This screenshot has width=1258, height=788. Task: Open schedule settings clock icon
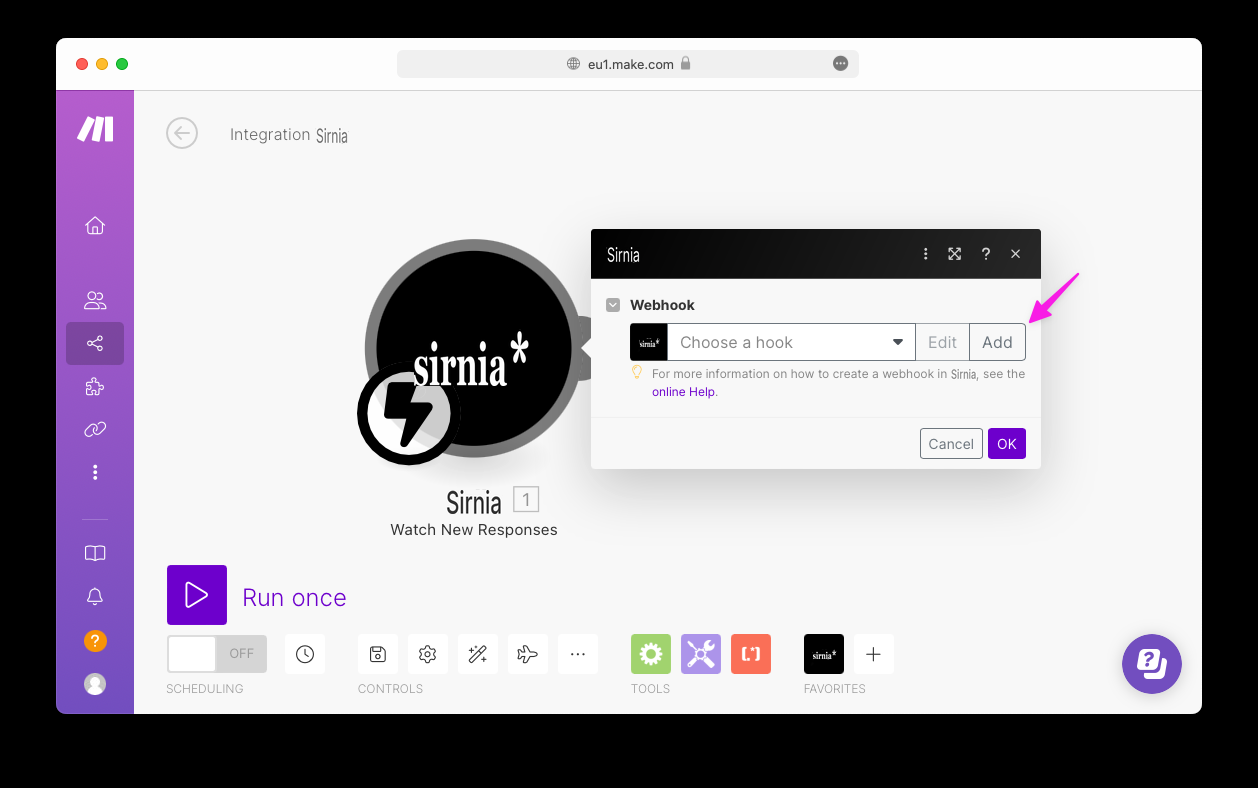pyautogui.click(x=305, y=654)
